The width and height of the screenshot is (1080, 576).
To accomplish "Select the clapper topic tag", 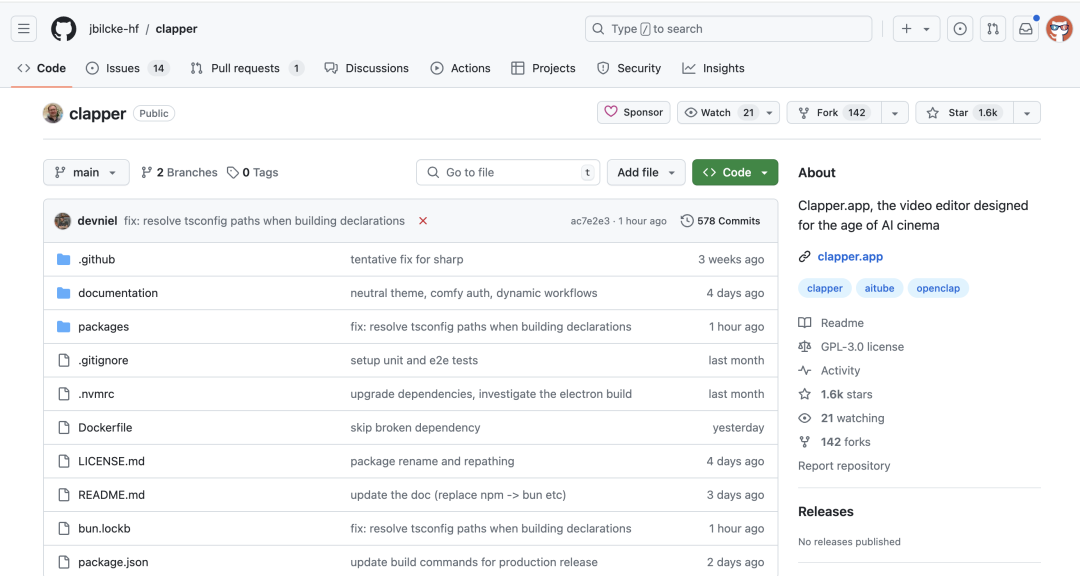I will (824, 288).
